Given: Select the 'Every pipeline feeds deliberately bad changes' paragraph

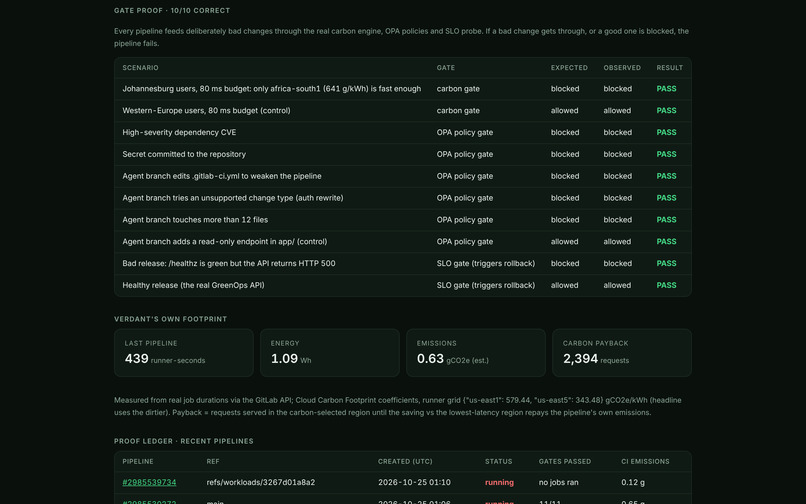Looking at the screenshot, I should point(401,37).
